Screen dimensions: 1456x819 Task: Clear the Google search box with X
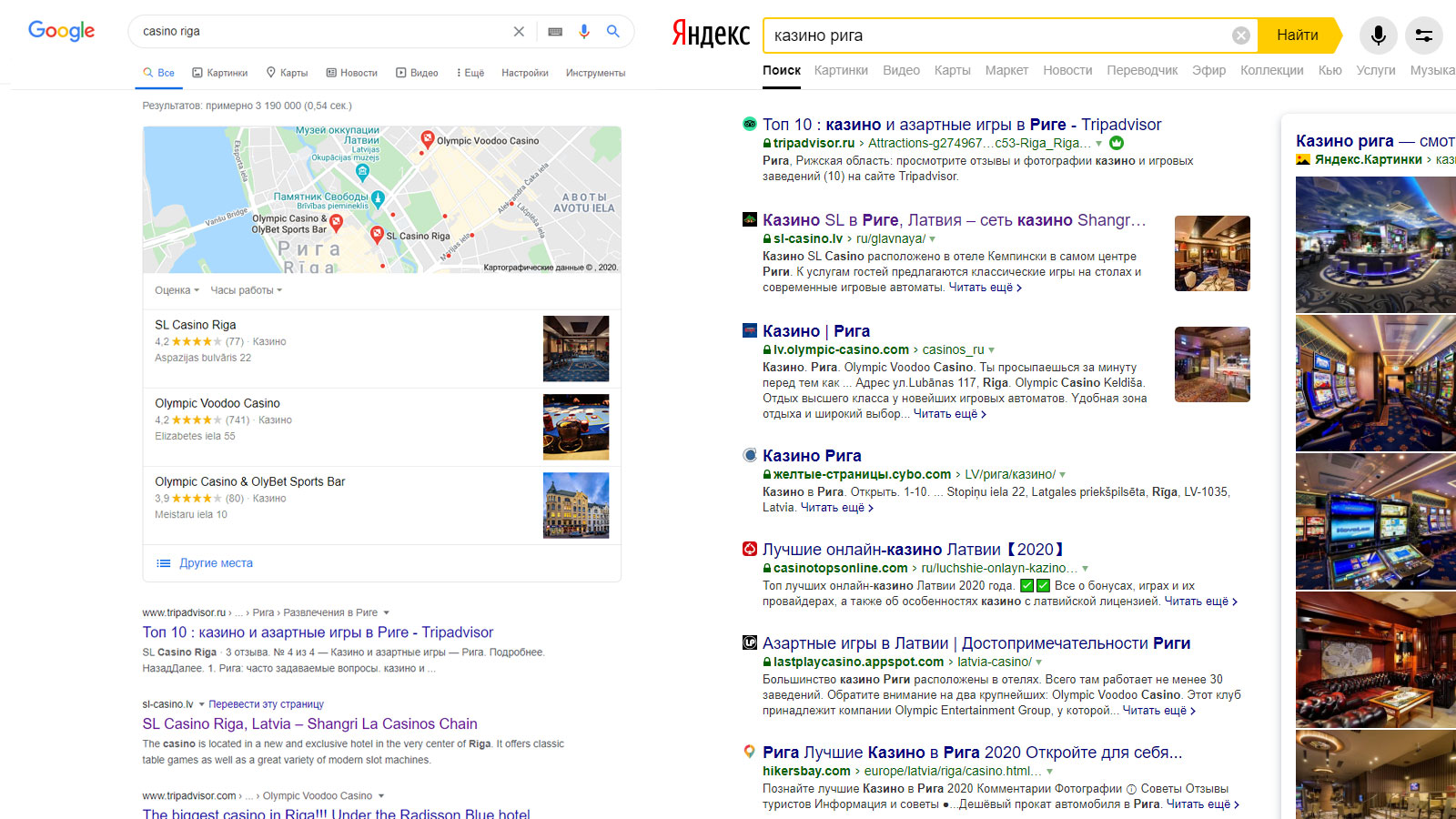click(x=519, y=32)
